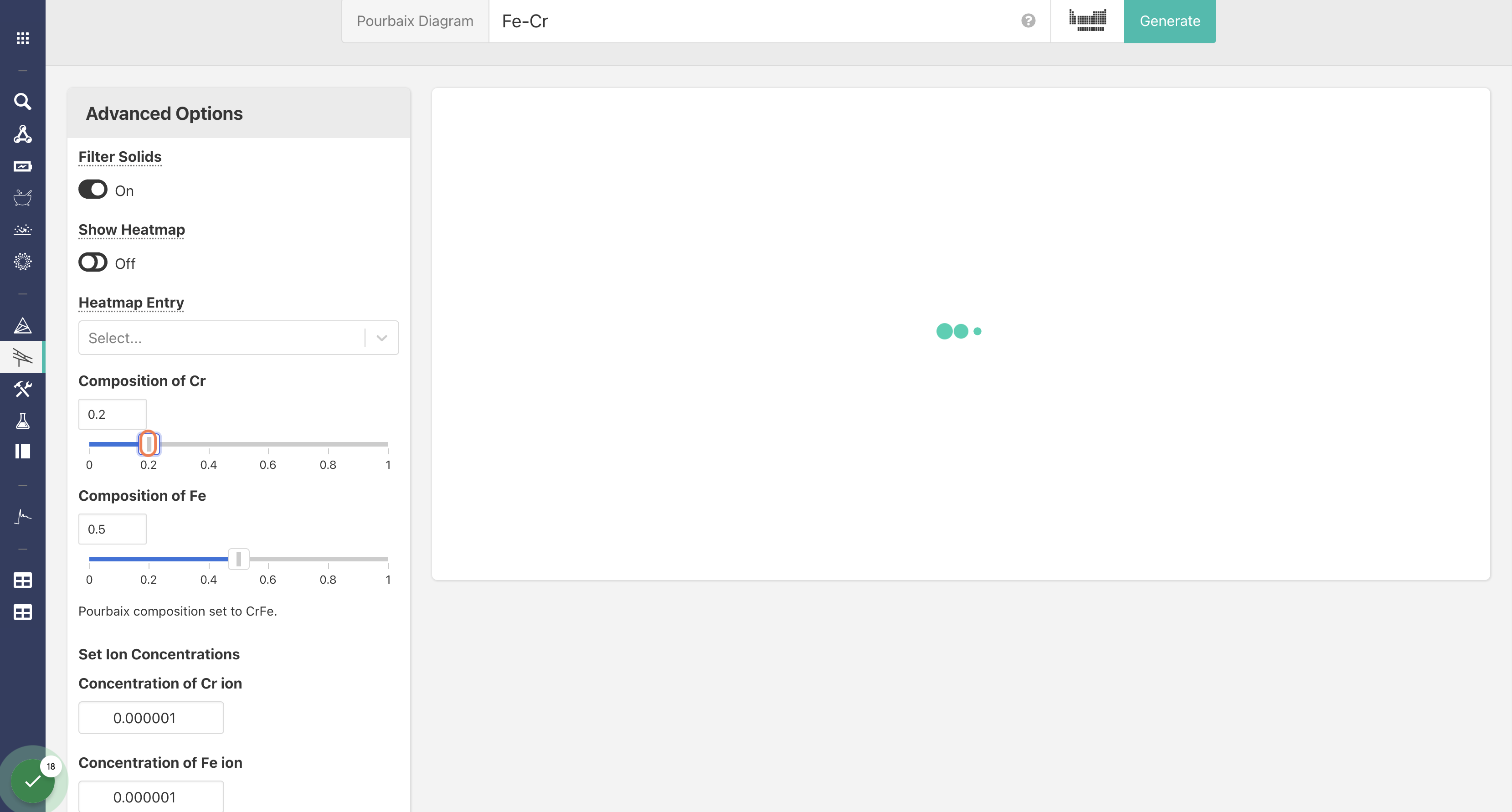This screenshot has width=1512, height=812.
Task: Click the Set Ion Concentrations heading
Action: pyautogui.click(x=159, y=654)
